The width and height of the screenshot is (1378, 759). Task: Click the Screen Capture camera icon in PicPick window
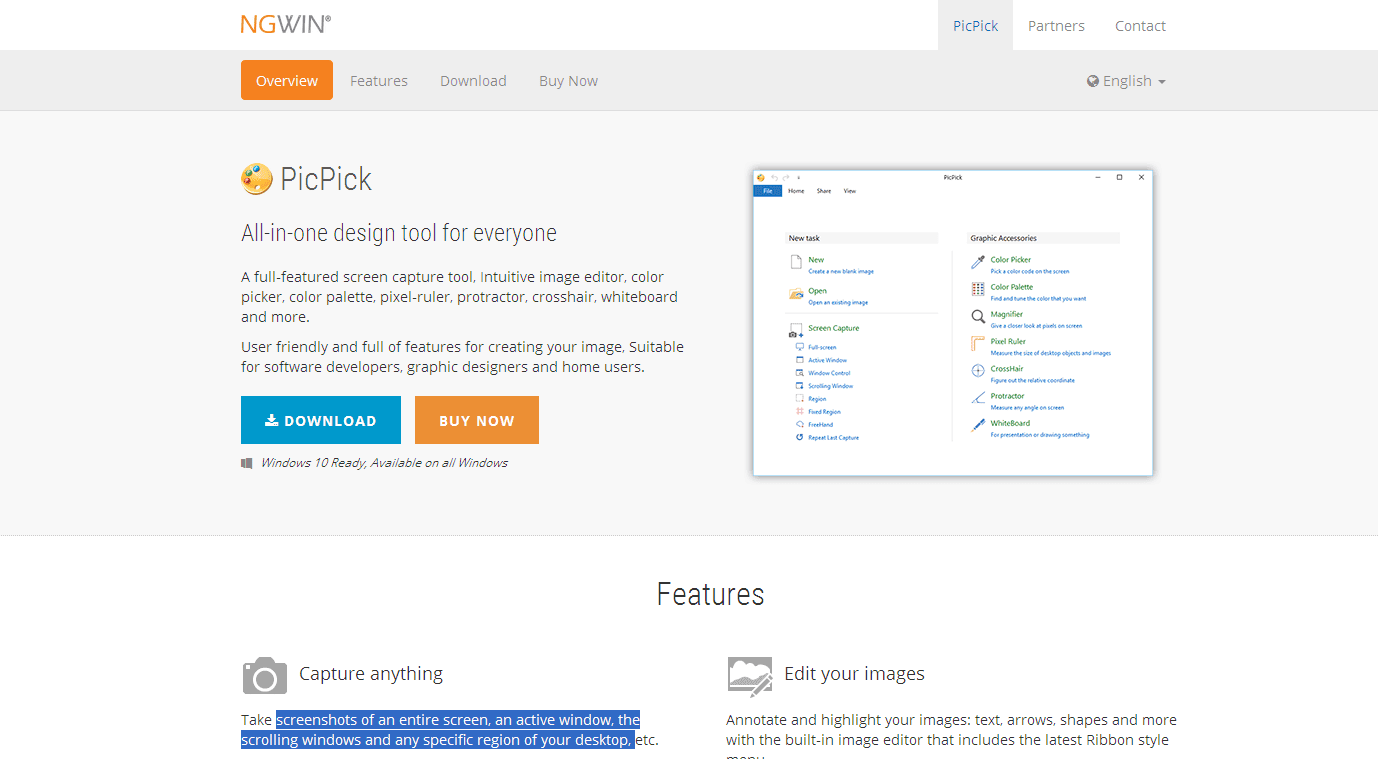pos(796,330)
